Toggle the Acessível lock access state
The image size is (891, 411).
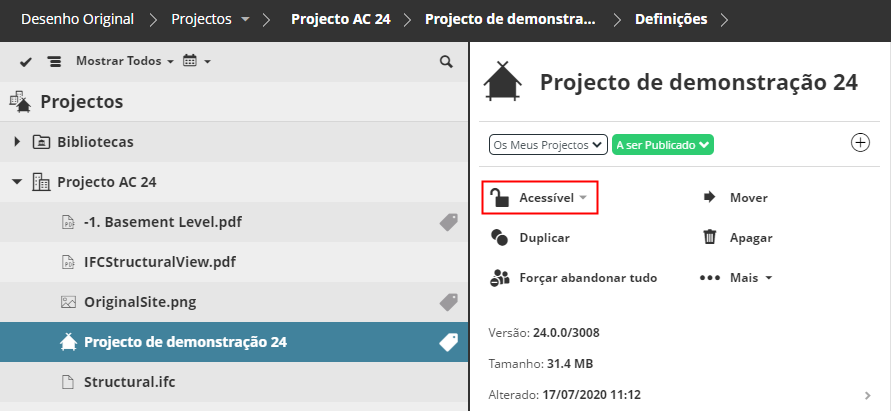540,198
